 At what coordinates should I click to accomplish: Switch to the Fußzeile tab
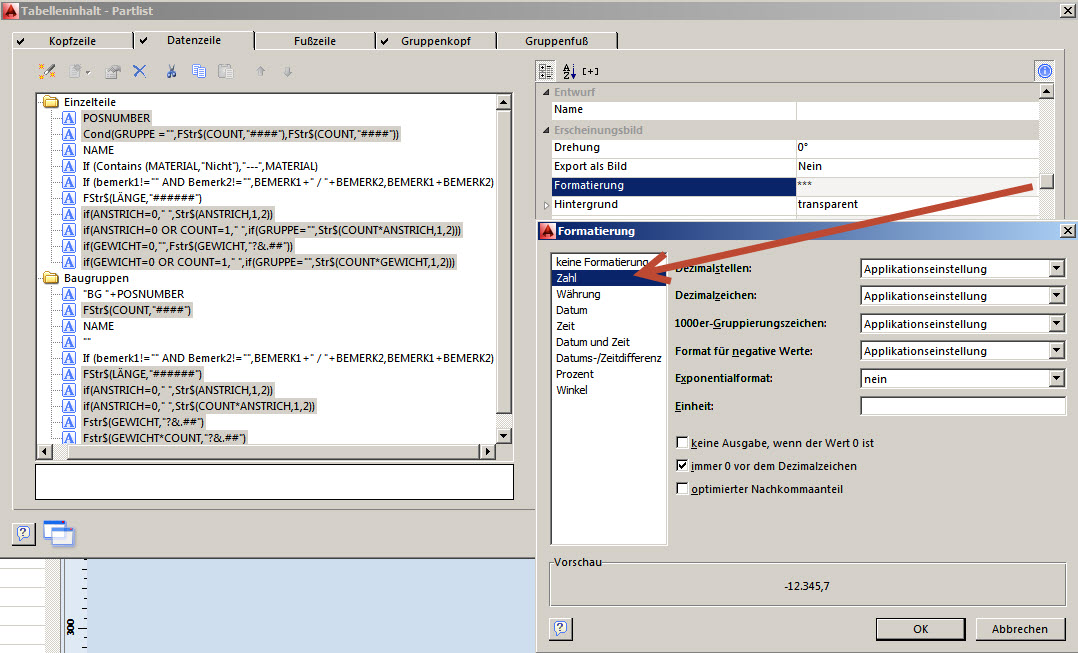pos(315,41)
